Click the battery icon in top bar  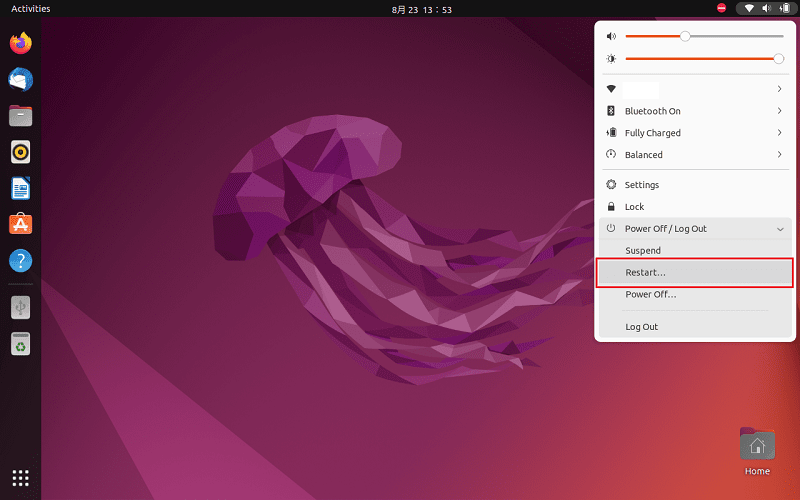(785, 8)
